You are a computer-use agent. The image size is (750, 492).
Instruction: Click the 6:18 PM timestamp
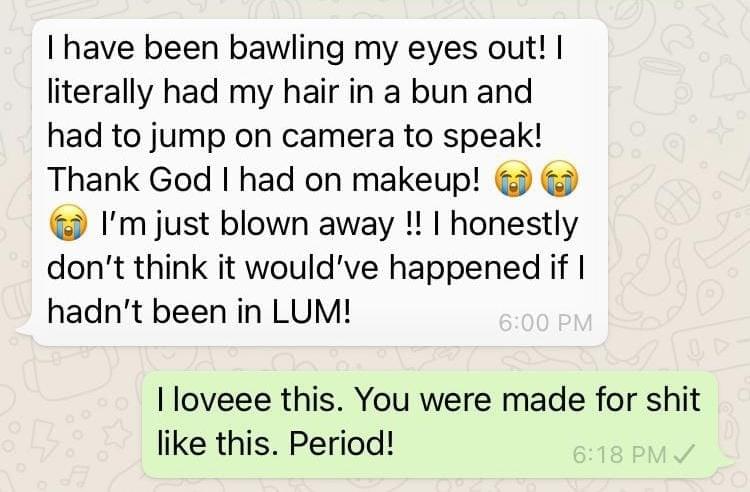pos(619,454)
